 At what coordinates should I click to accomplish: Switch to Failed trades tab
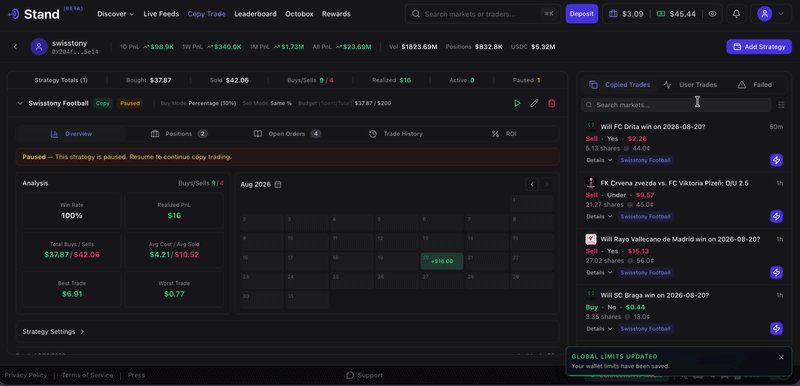[755, 85]
